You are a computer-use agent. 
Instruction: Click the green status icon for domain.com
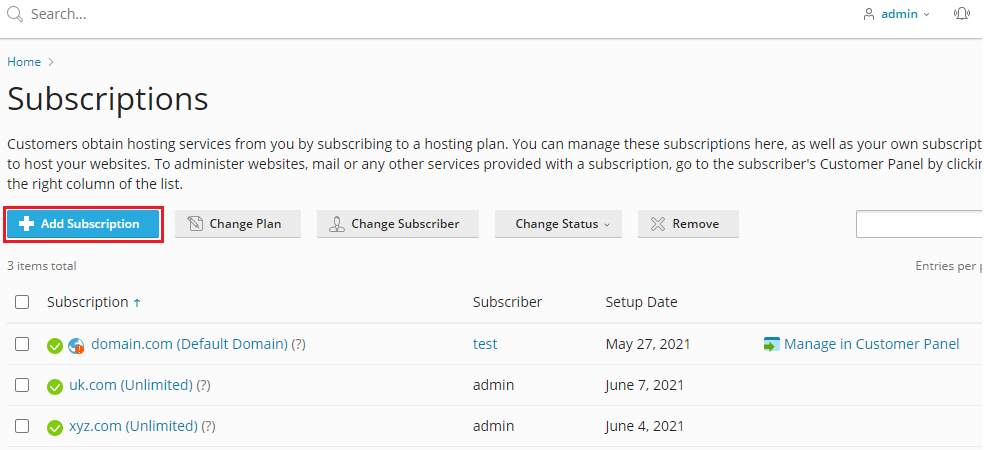[56, 346]
